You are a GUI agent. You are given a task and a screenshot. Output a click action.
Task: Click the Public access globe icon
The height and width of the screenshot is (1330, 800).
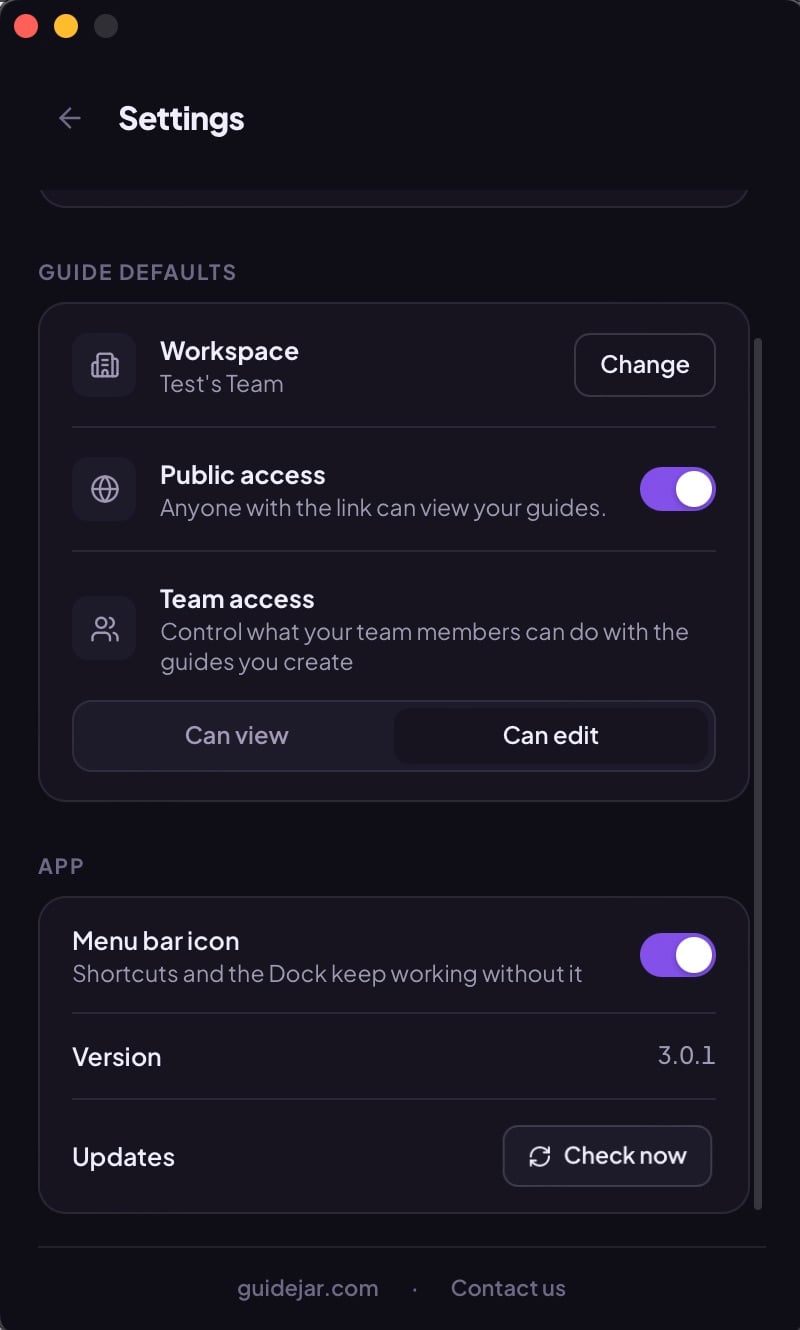(x=104, y=489)
